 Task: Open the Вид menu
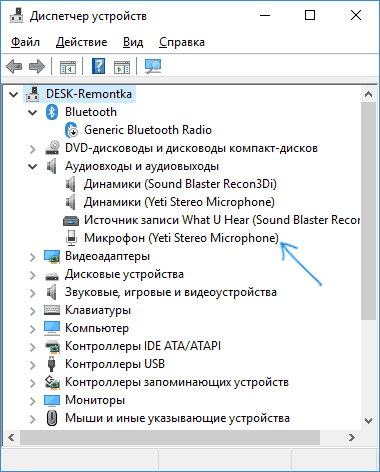[133, 42]
